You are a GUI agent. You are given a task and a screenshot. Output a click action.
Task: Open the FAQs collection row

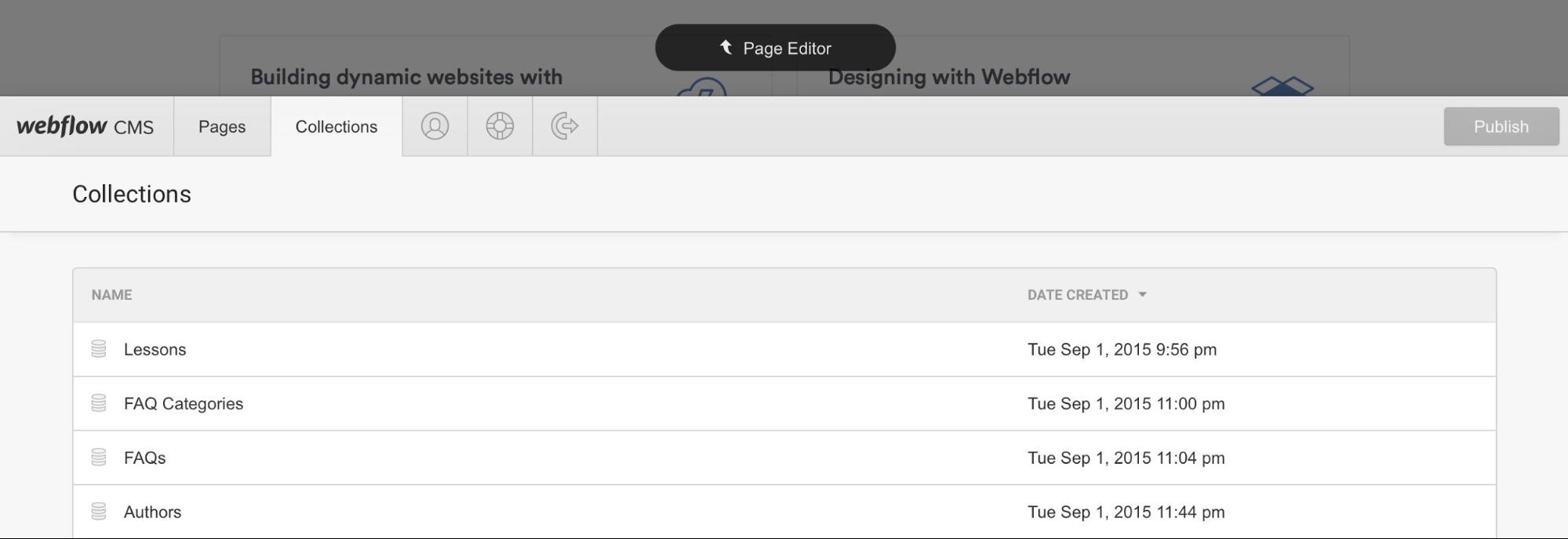(x=784, y=457)
